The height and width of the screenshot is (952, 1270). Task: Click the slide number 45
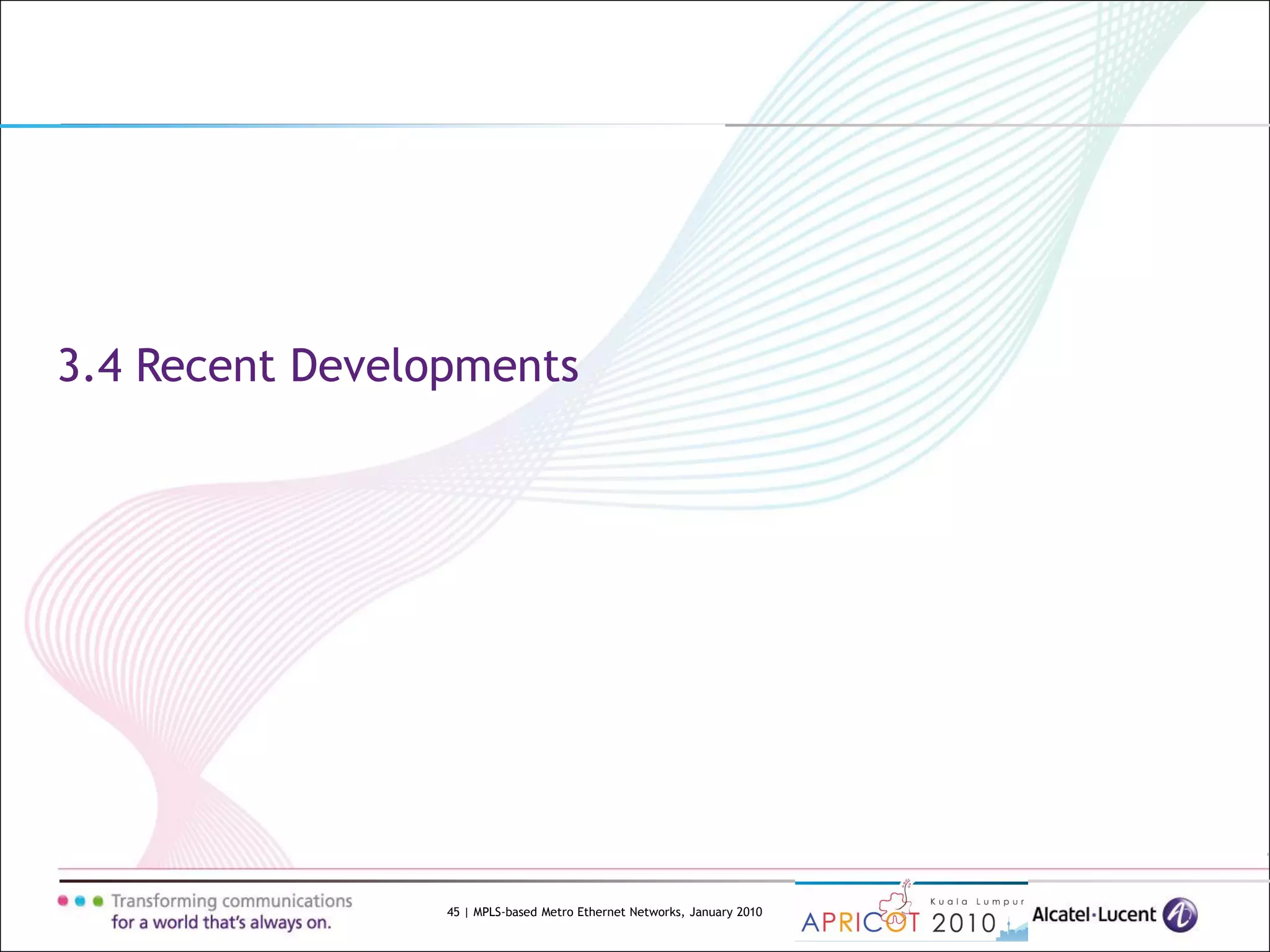453,912
